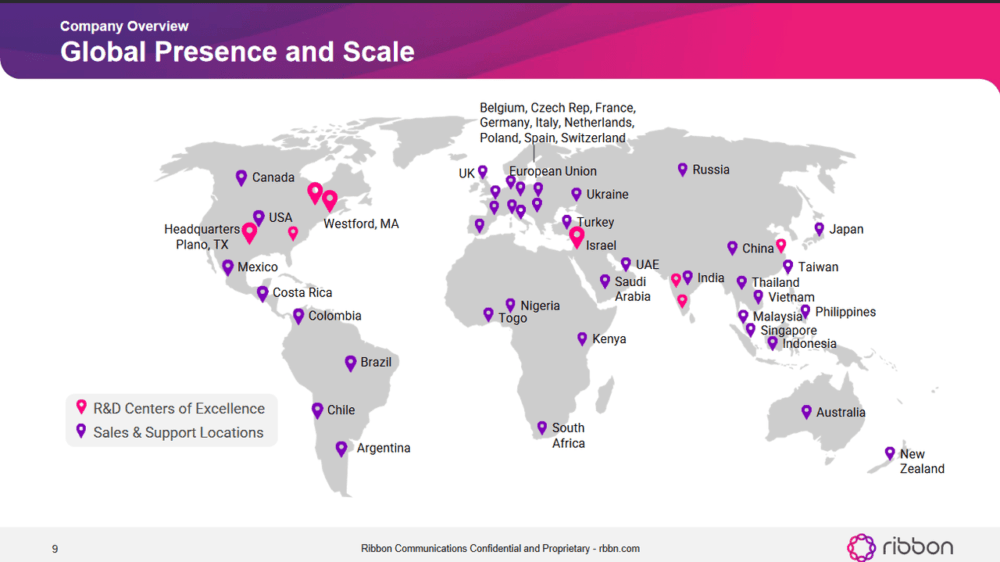The image size is (1000, 562).
Task: Click the pink Israel R&D pin
Action: click(577, 237)
